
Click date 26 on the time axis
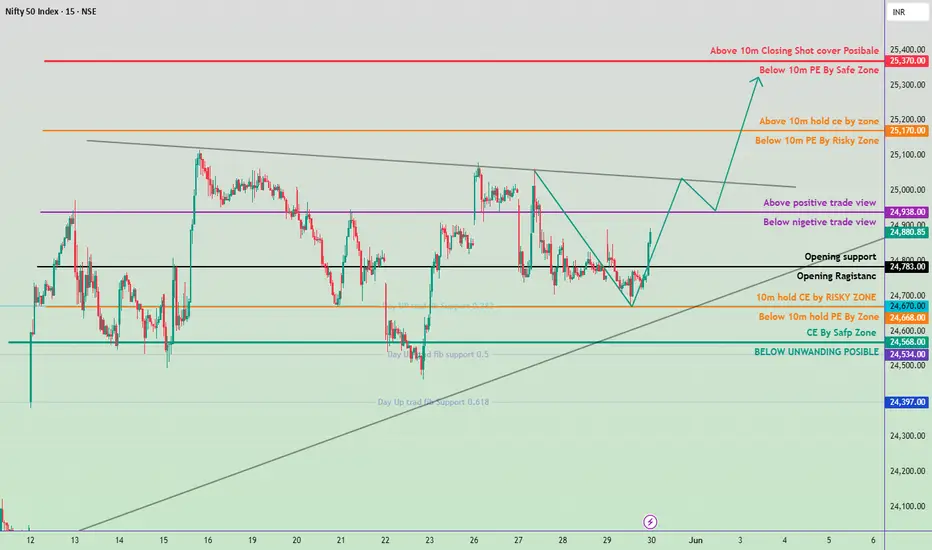click(x=474, y=540)
